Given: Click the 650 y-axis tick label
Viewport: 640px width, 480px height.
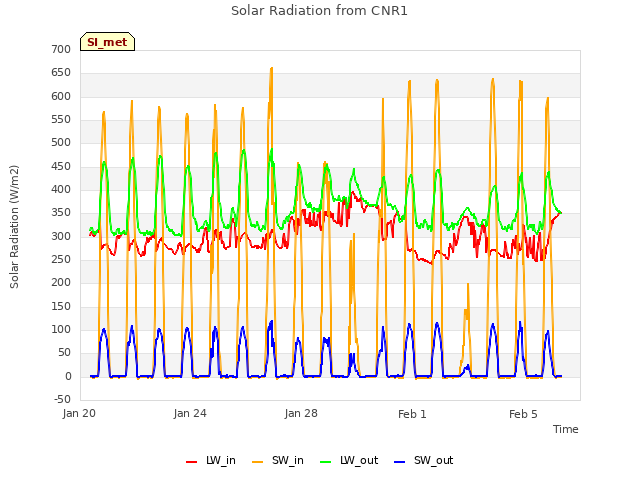Looking at the screenshot, I should [x=61, y=73].
